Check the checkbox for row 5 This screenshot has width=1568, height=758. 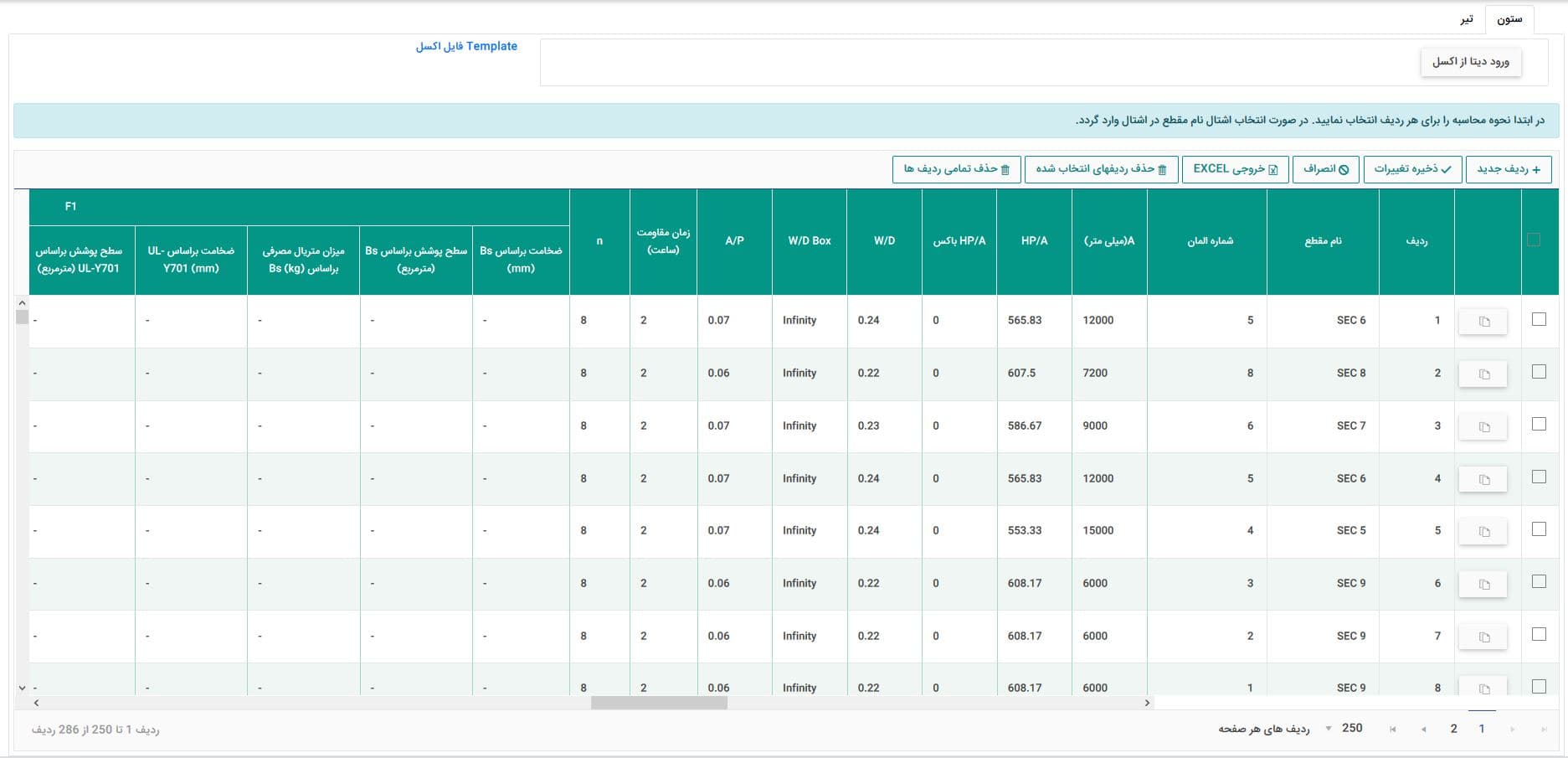click(x=1539, y=529)
